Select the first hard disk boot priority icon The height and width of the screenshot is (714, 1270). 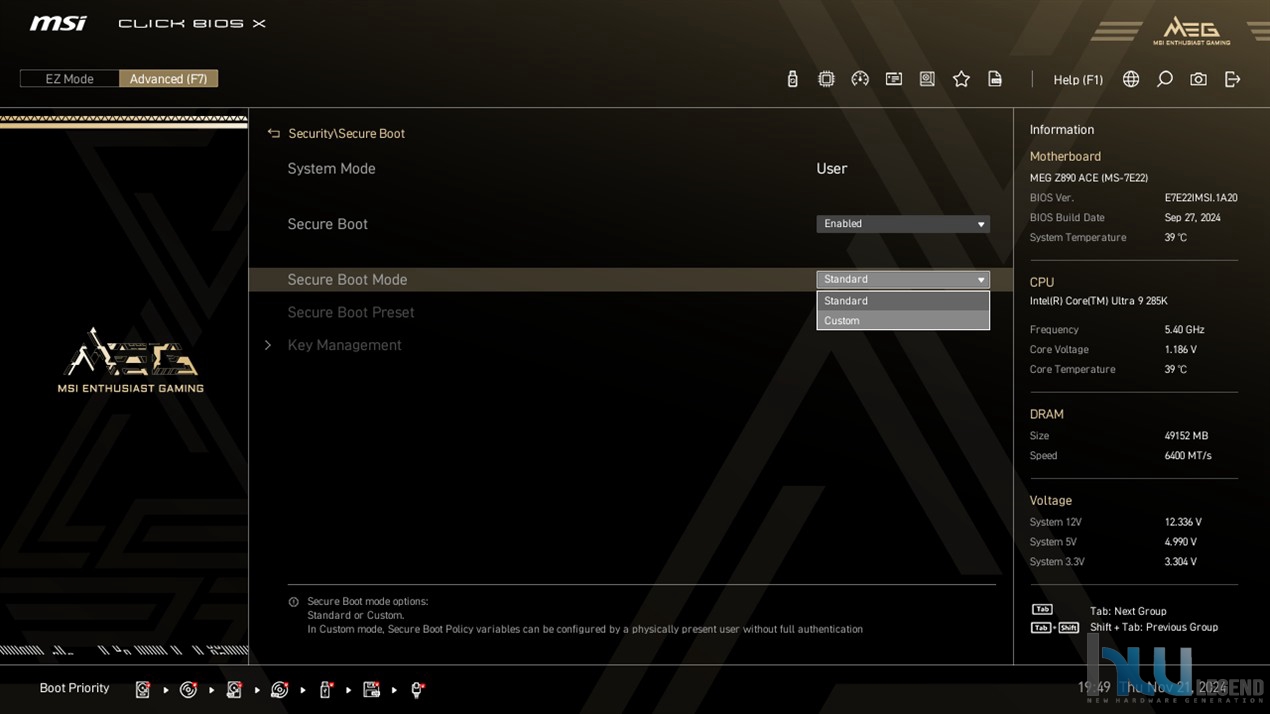pos(143,689)
